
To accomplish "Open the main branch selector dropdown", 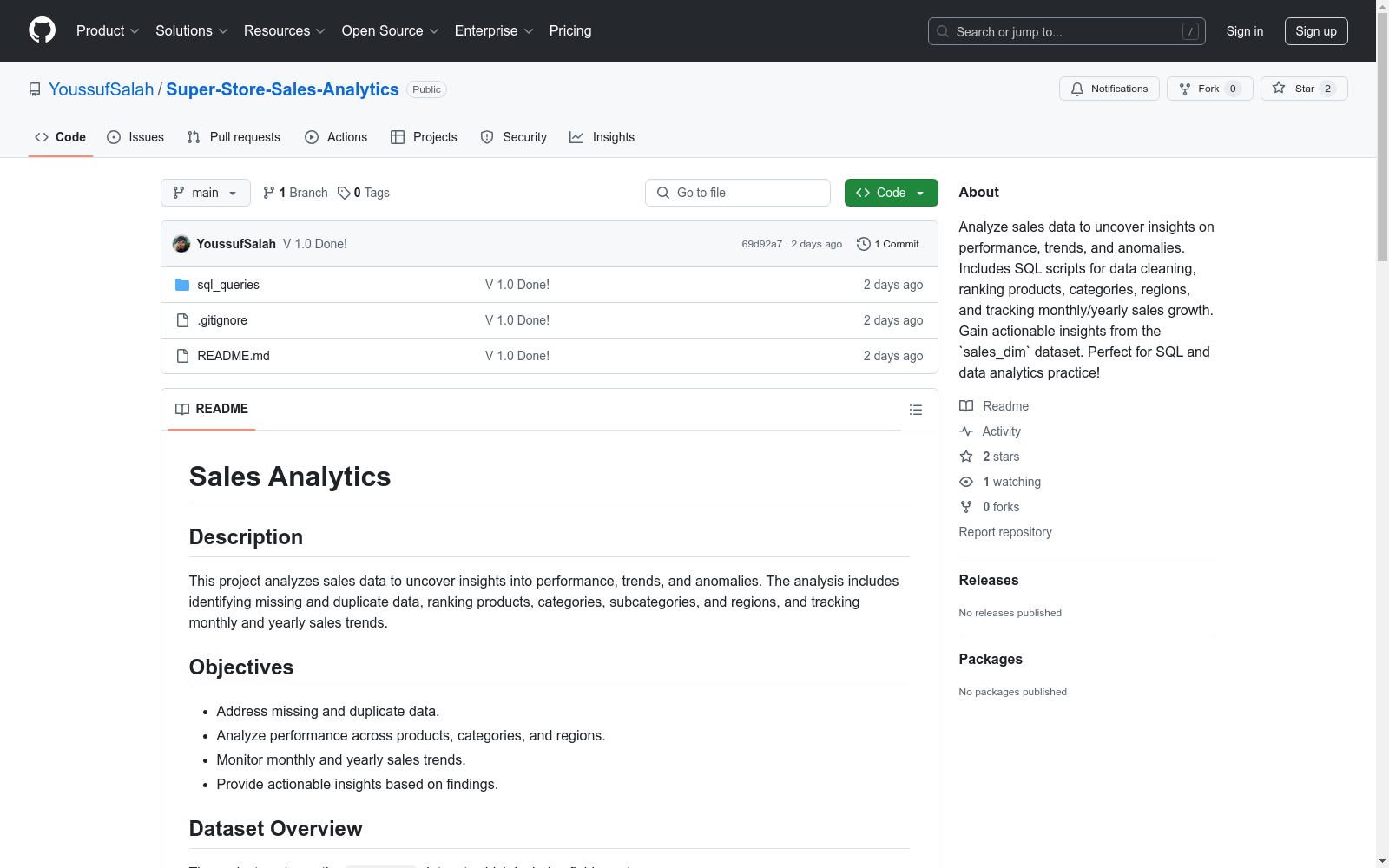I will tap(206, 193).
